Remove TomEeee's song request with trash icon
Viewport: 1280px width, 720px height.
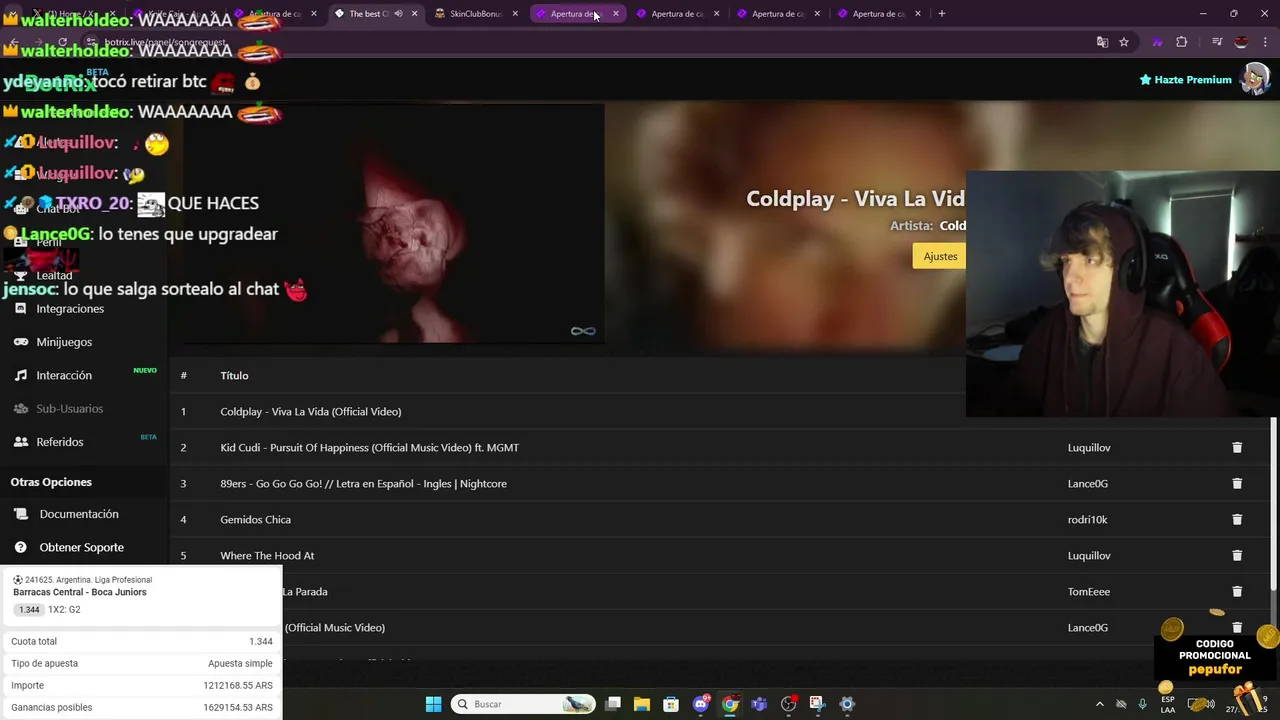coord(1237,592)
